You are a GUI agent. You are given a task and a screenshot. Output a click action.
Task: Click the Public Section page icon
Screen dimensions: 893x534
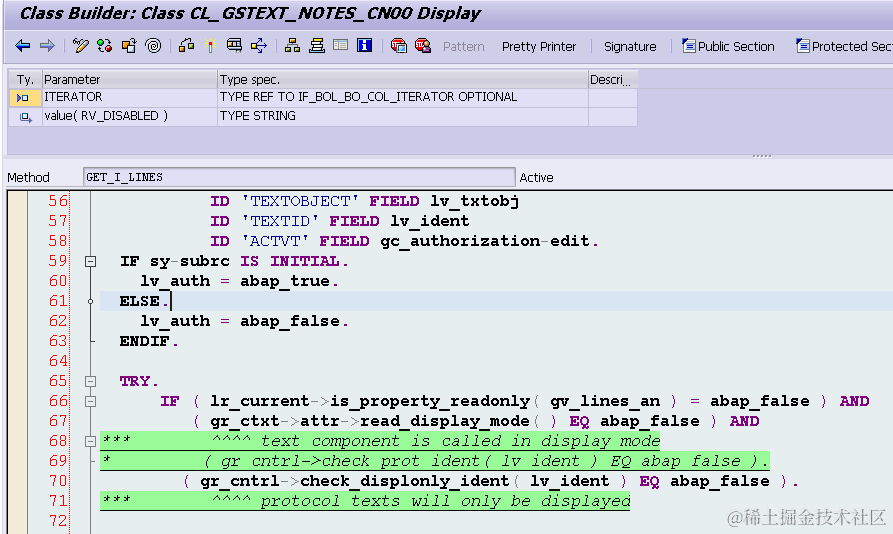click(689, 46)
